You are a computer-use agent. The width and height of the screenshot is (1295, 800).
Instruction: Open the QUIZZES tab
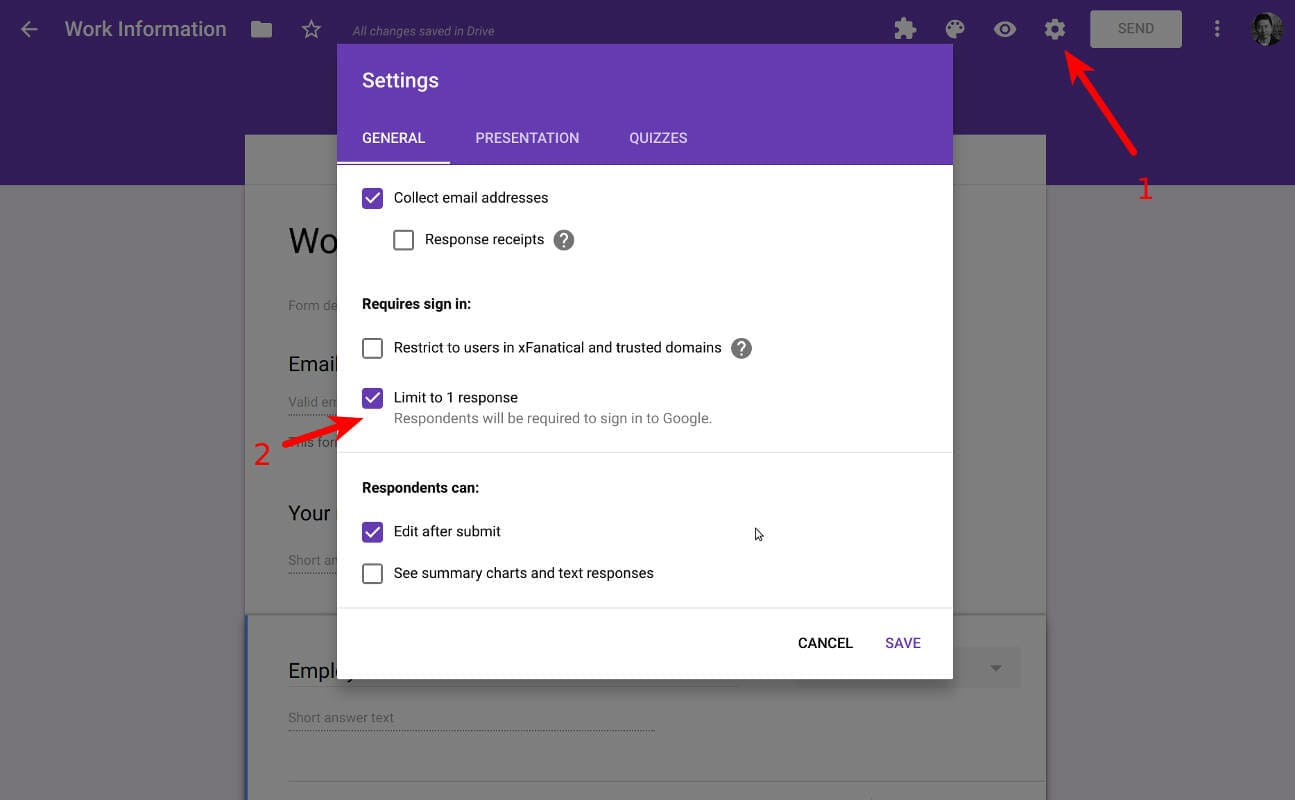tap(658, 138)
